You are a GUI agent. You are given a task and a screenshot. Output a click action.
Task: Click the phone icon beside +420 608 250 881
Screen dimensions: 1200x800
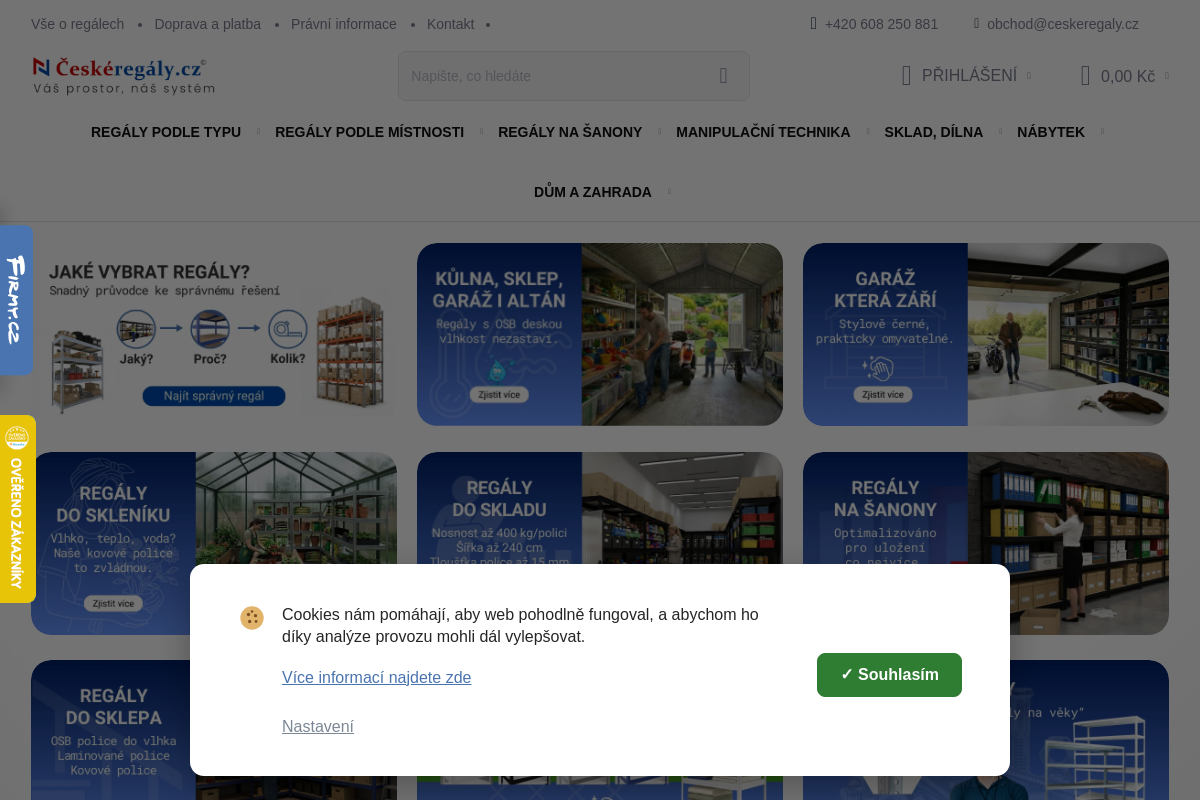pos(813,23)
